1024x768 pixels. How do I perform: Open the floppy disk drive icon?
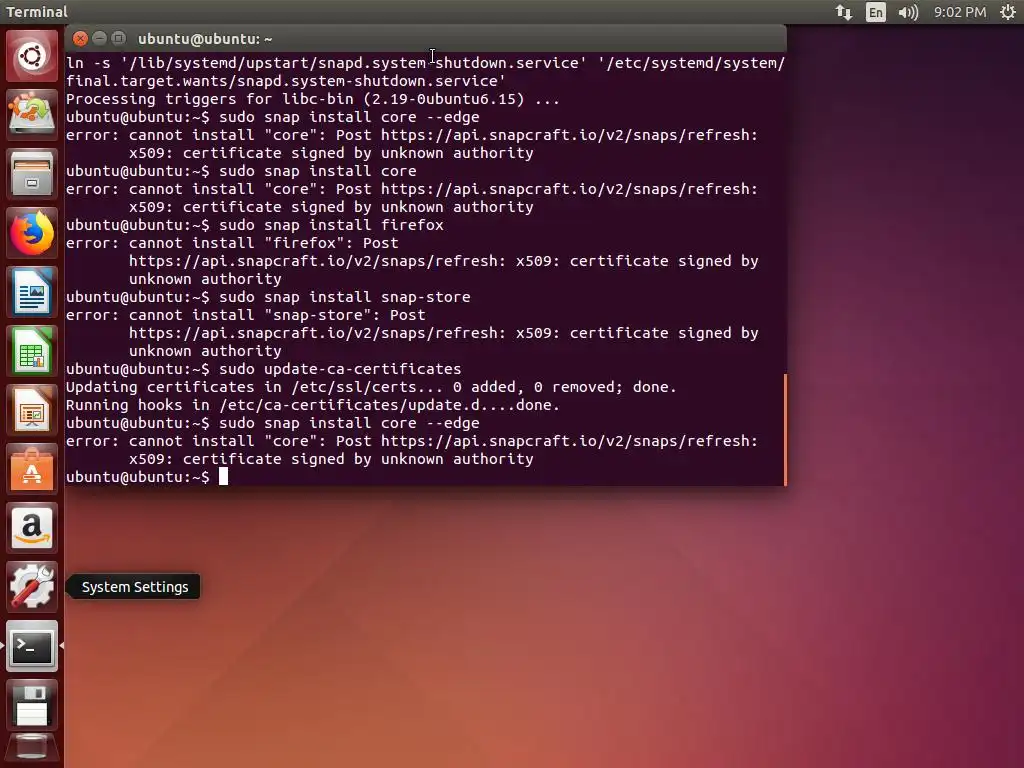(x=31, y=705)
